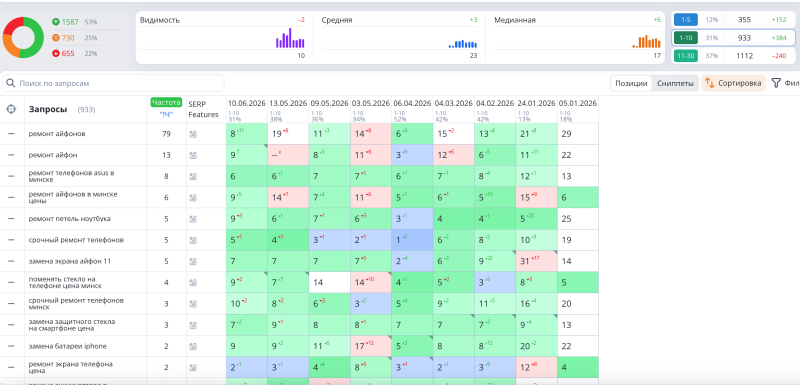The image size is (800, 385).
Task: Click the crosshair target icon in header
Action: (11, 109)
